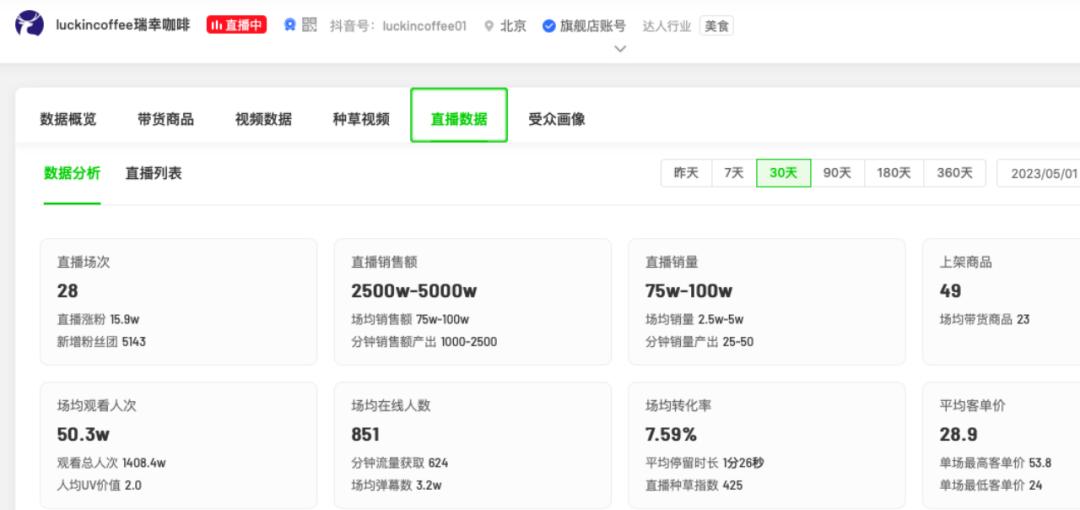Select the 直播数据 tab
1080x510 pixels.
click(x=459, y=115)
